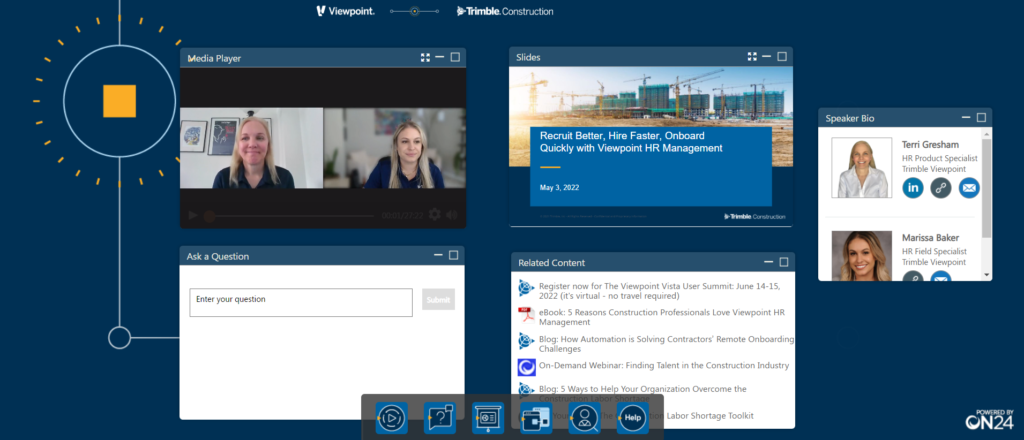The height and width of the screenshot is (440, 1024).
Task: Maximize the Media Player window
Action: tap(455, 57)
